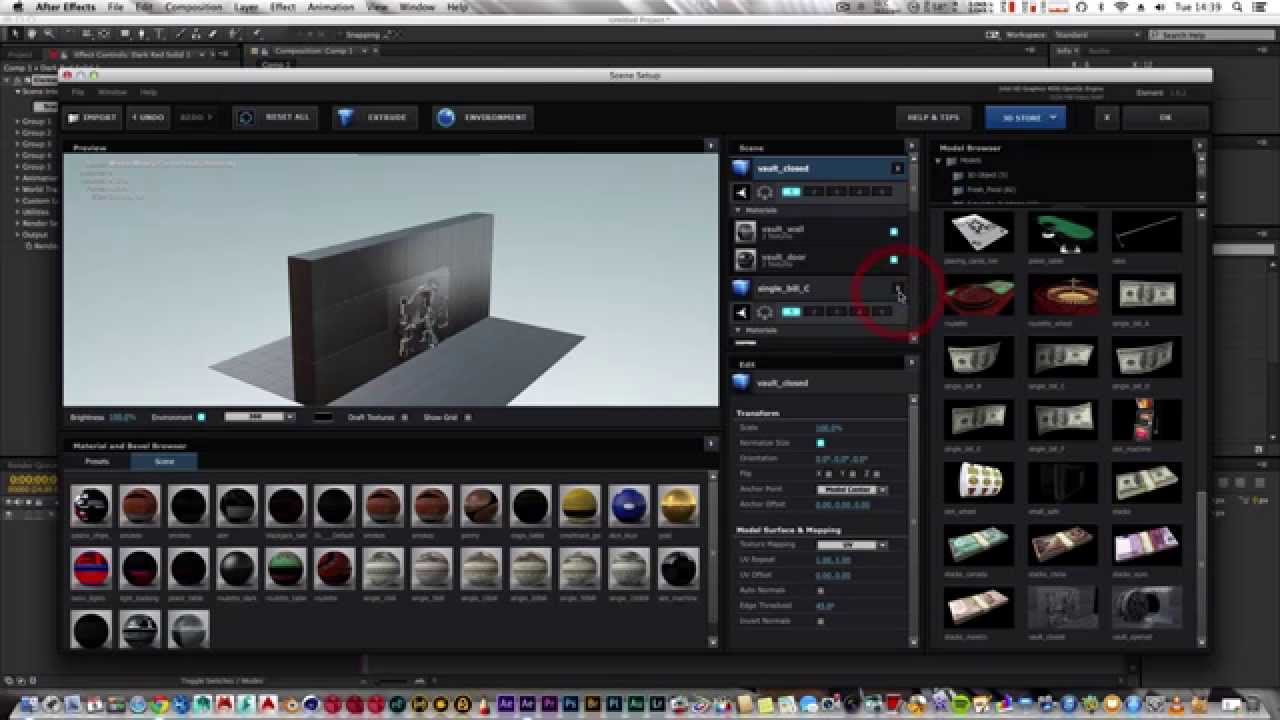Enable the Invert Normals checkbox
The image size is (1280, 720).
click(820, 621)
